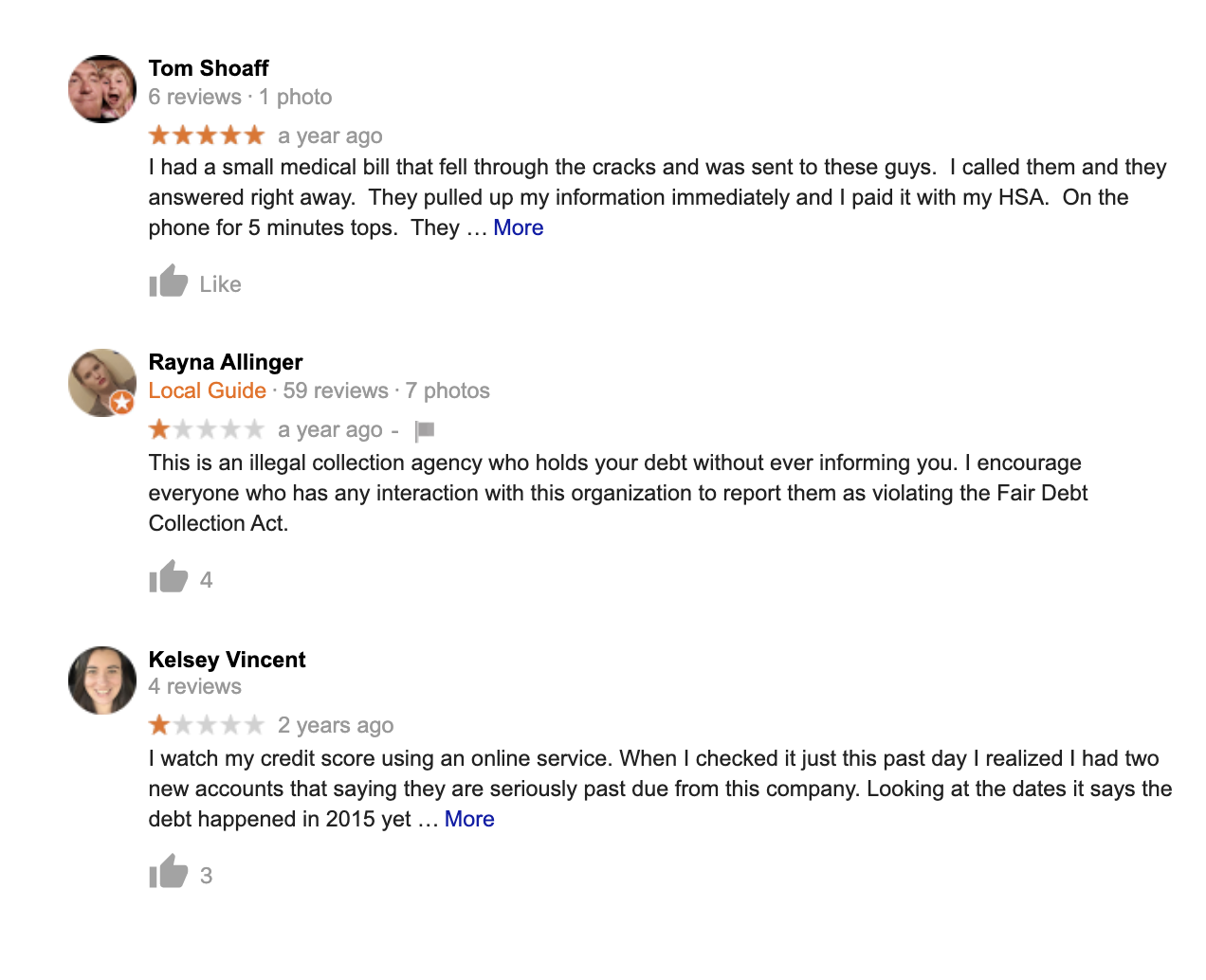This screenshot has width=1206, height=980.
Task: View Tom's 6 reviews and 1 photo
Action: [241, 97]
